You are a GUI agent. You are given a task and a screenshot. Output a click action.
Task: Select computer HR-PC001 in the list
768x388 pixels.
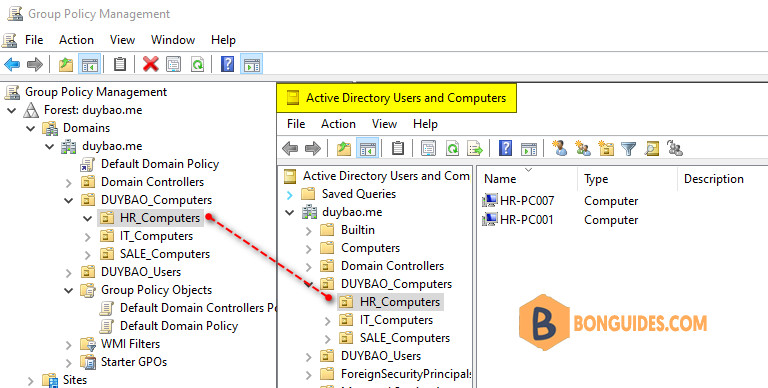point(518,219)
